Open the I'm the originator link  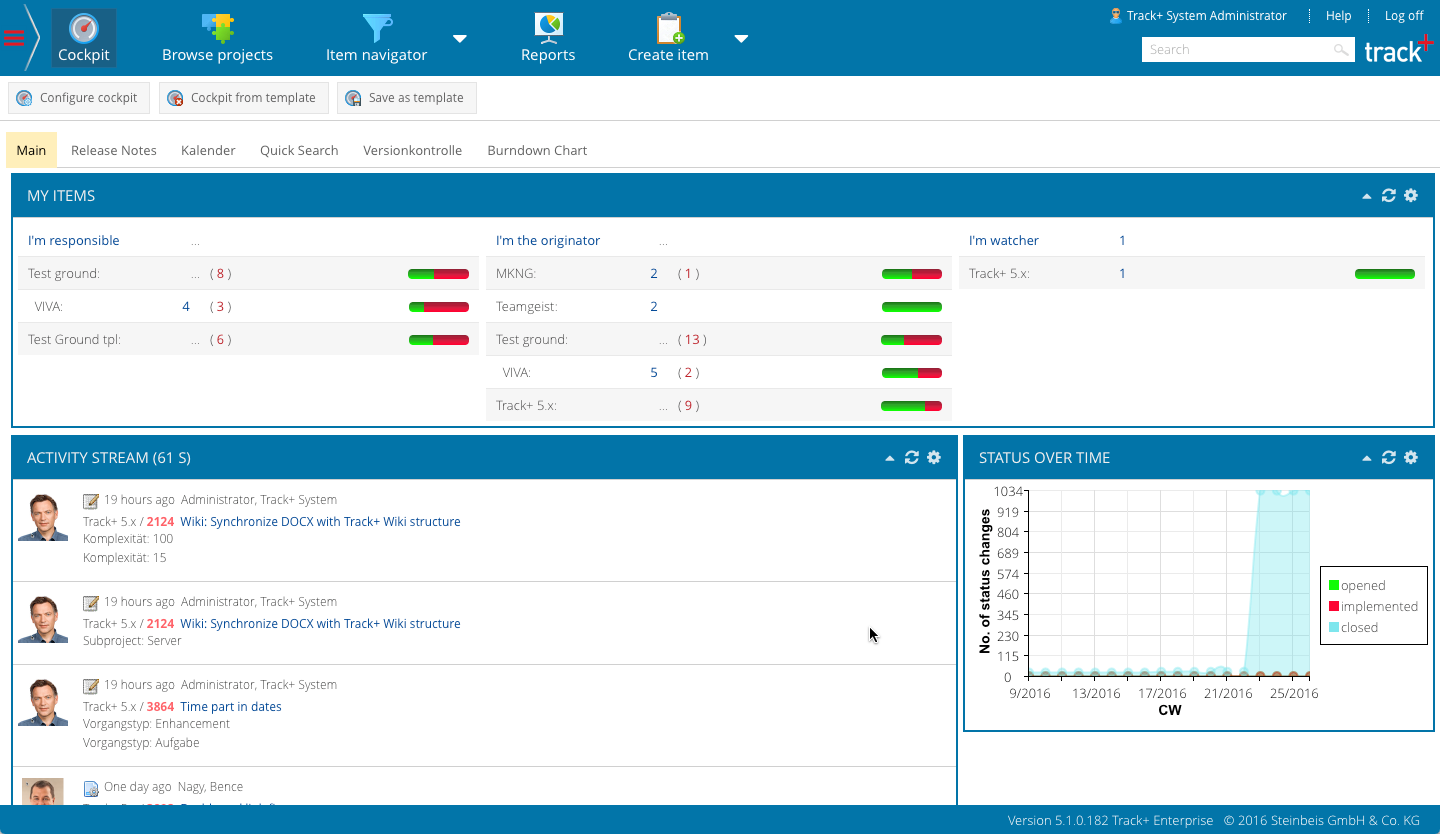[x=548, y=241]
